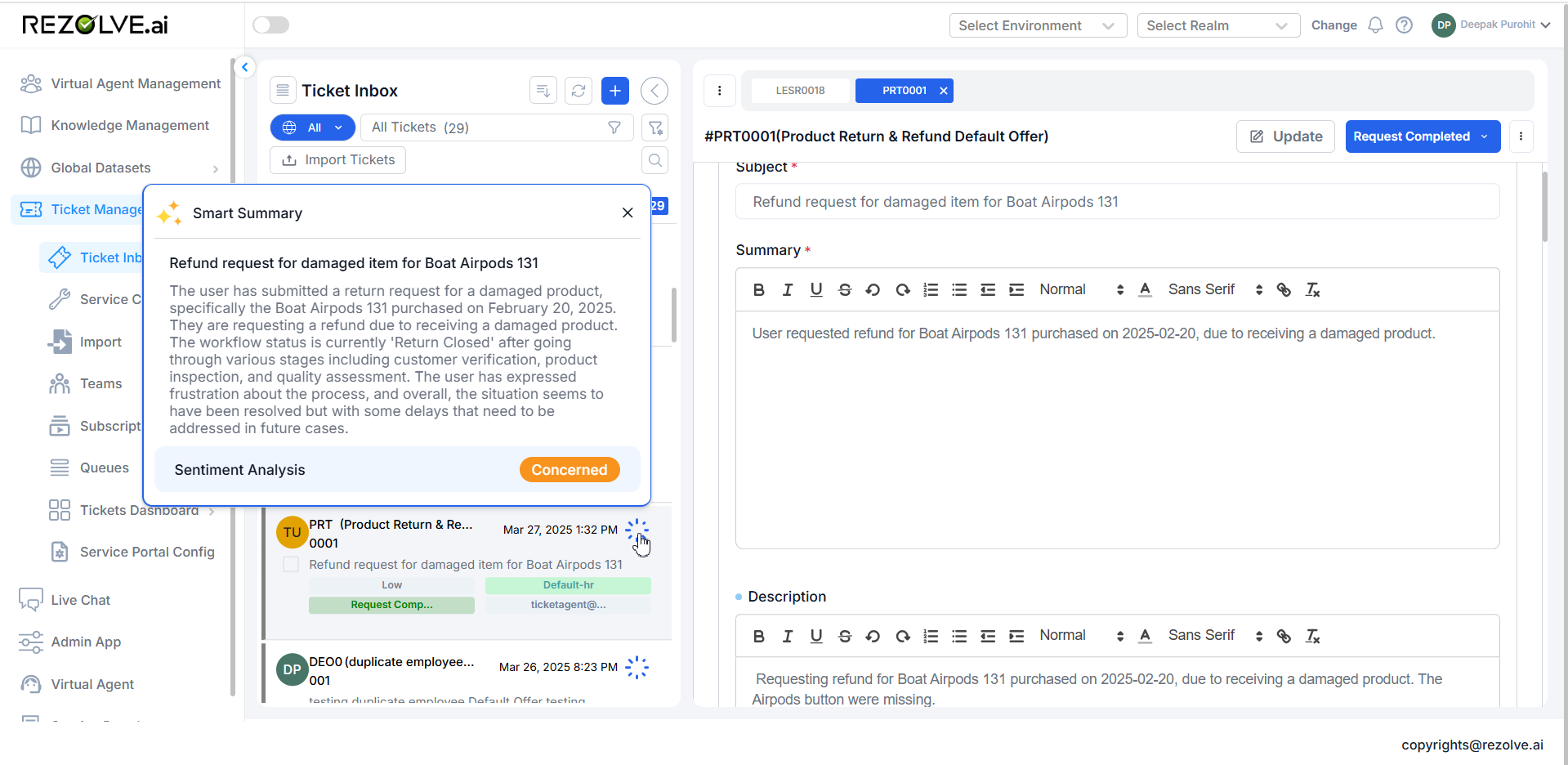
Task: Clear formatting in Summary editor
Action: tap(1312, 290)
